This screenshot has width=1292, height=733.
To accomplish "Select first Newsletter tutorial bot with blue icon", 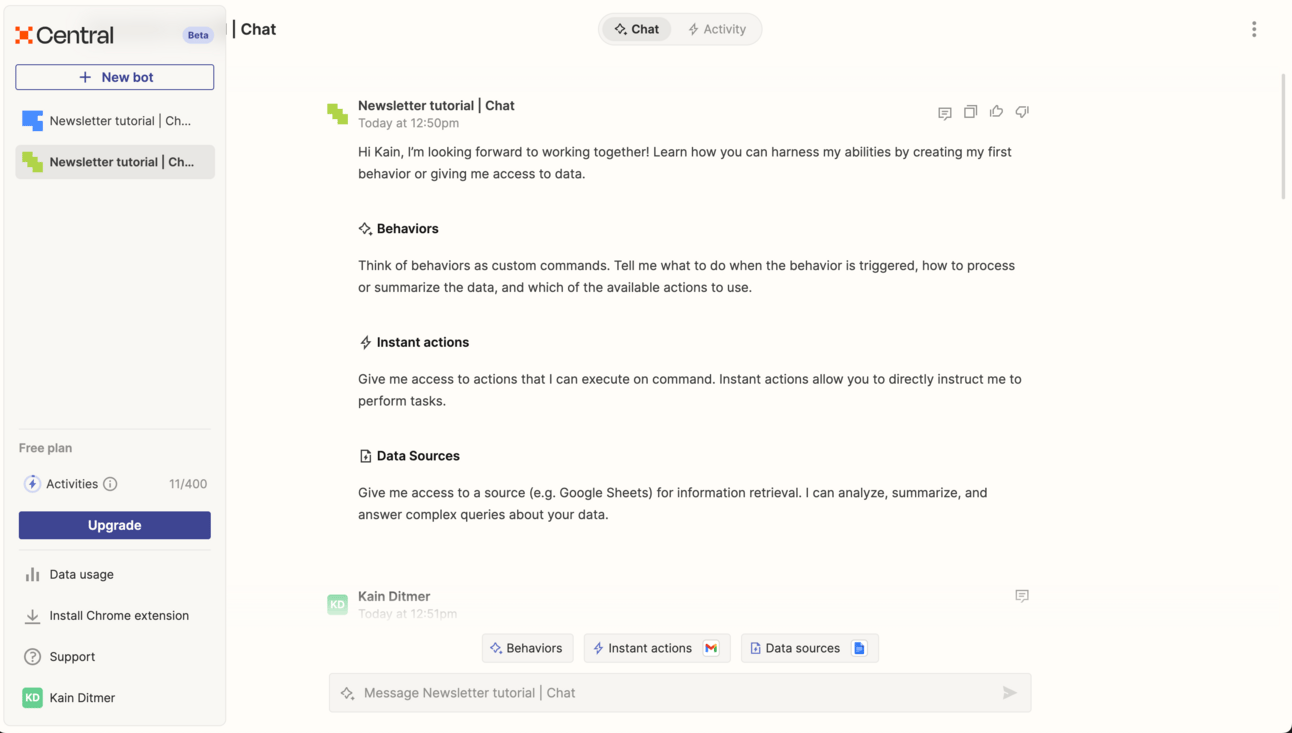I will tap(115, 121).
